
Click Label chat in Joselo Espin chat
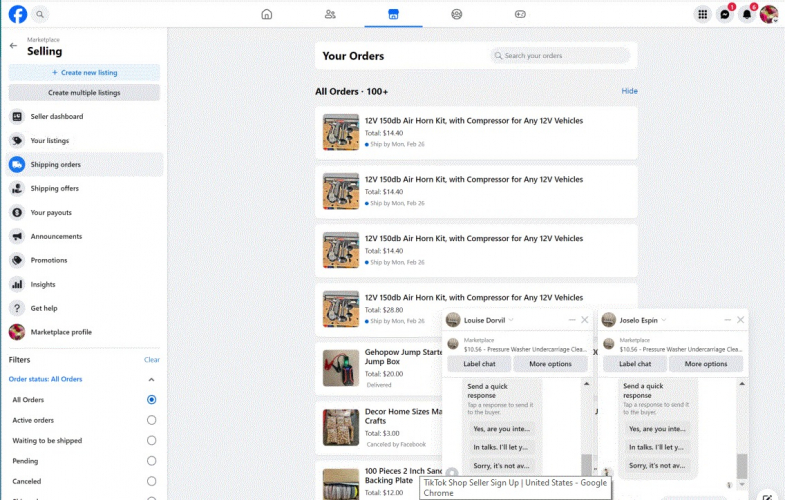635,364
